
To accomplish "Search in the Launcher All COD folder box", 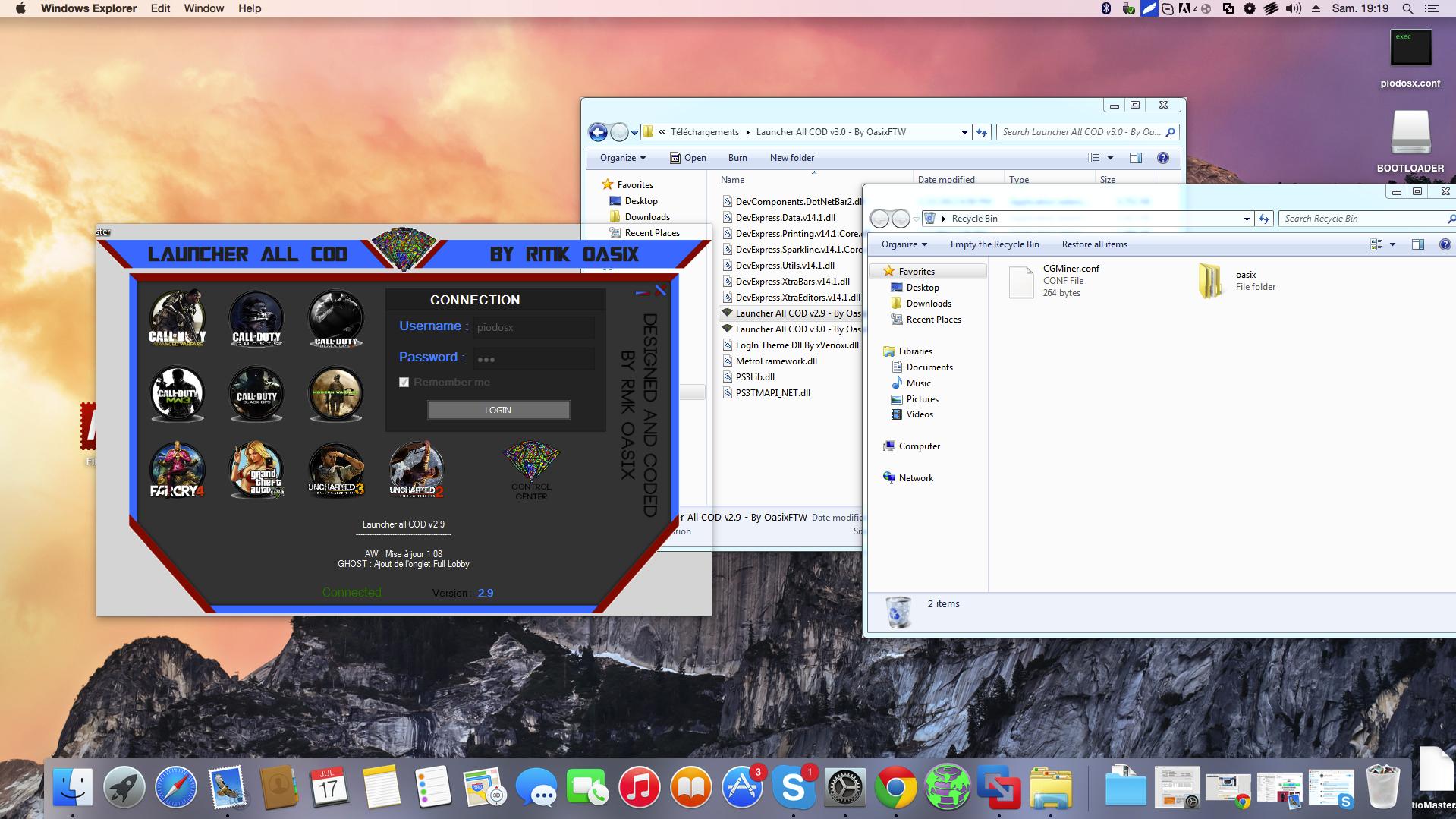I will (1088, 132).
